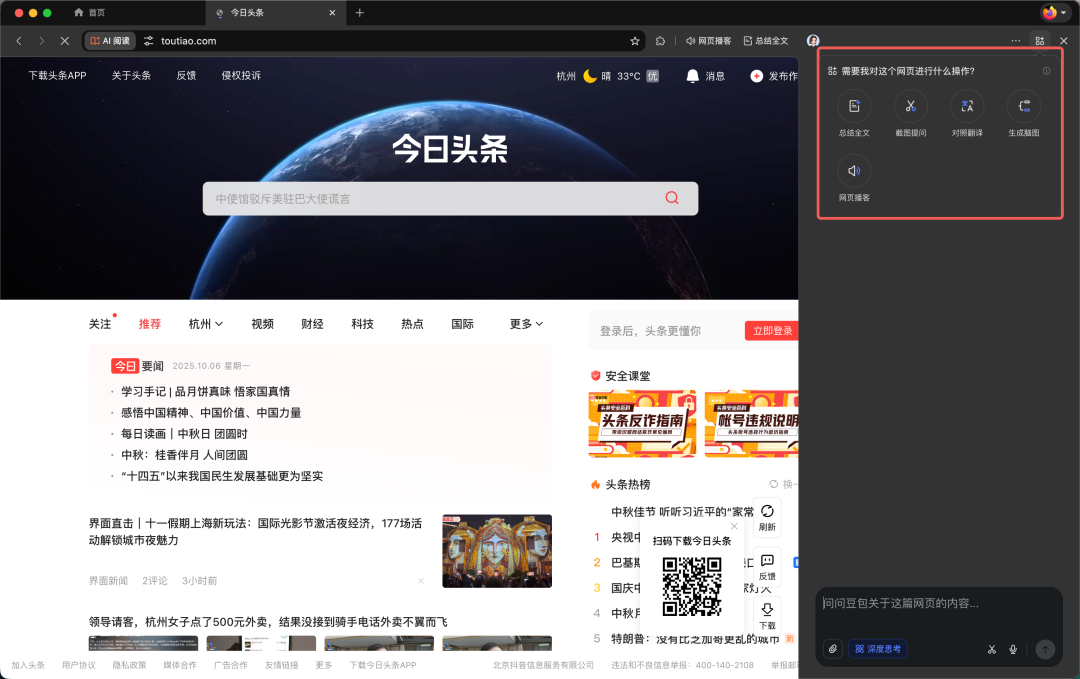Click the paperclip attachment icon
Screen dimensions: 1080x679
(832, 649)
